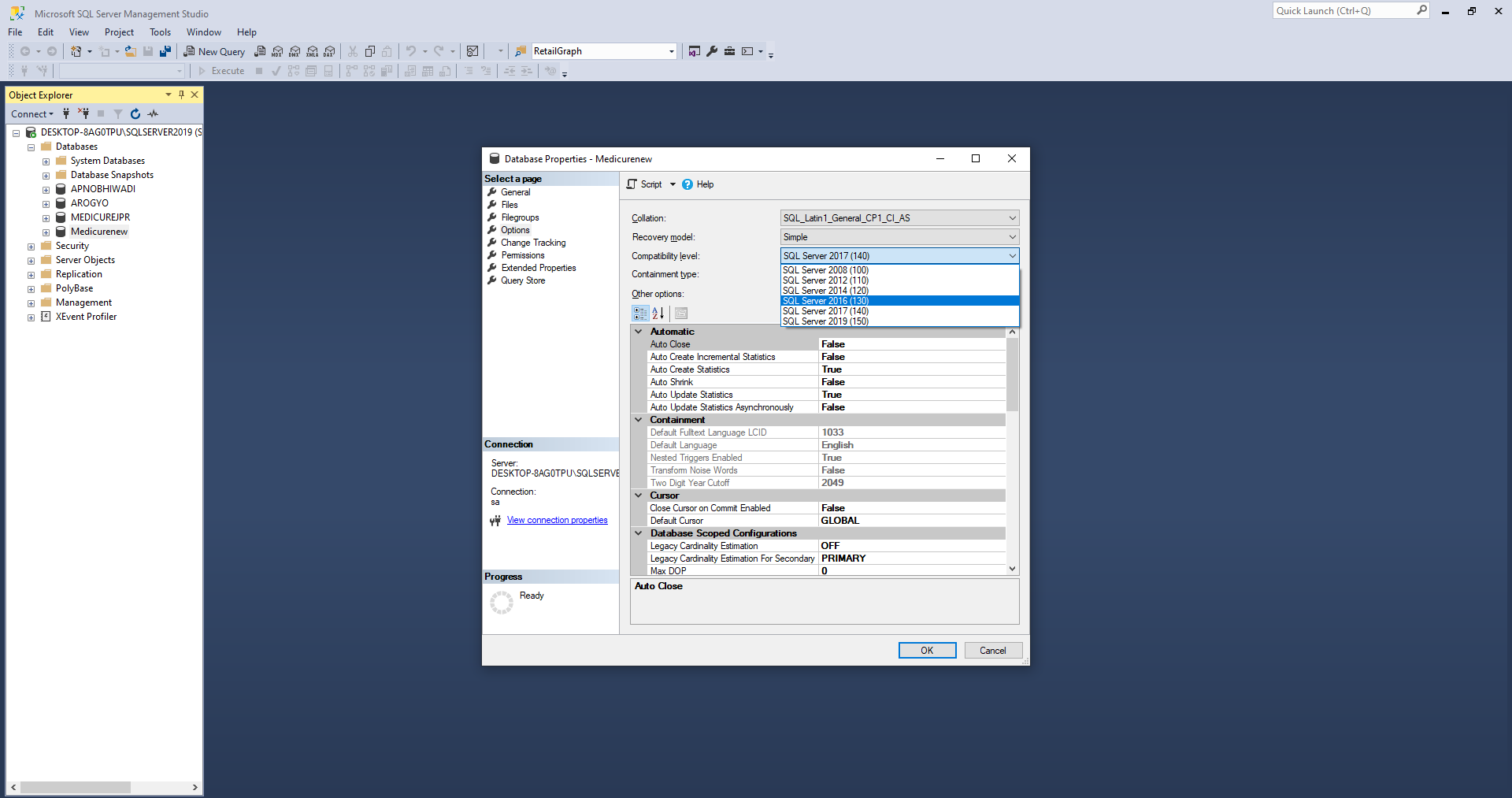
Task: Click the New Project toolbar icon
Action: [76, 51]
